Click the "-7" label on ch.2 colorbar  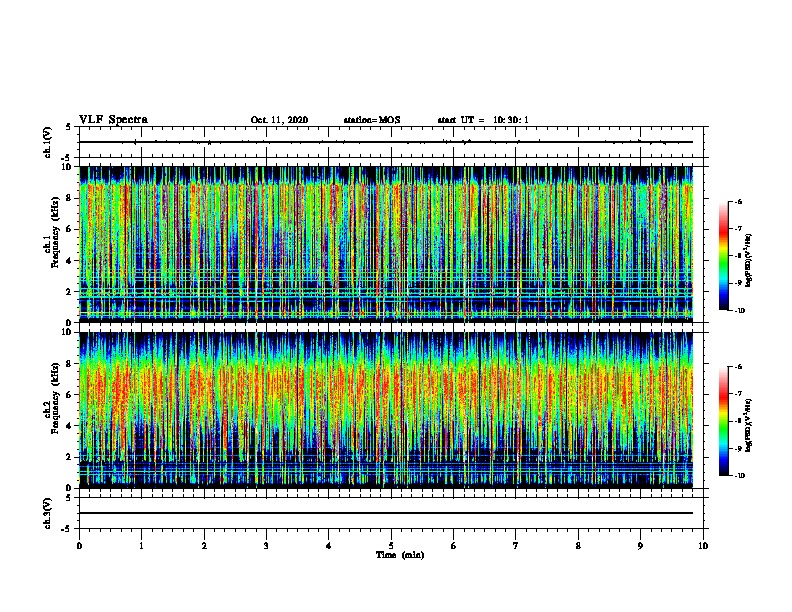tap(738, 394)
